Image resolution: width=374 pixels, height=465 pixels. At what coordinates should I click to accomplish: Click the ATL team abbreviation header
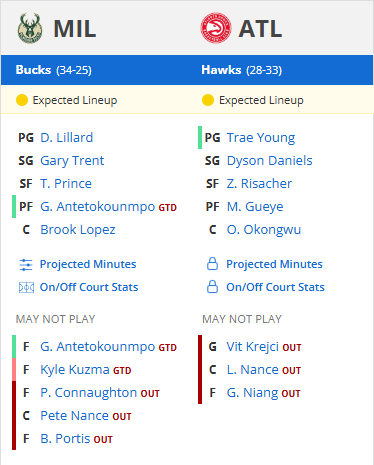pyautogui.click(x=260, y=29)
